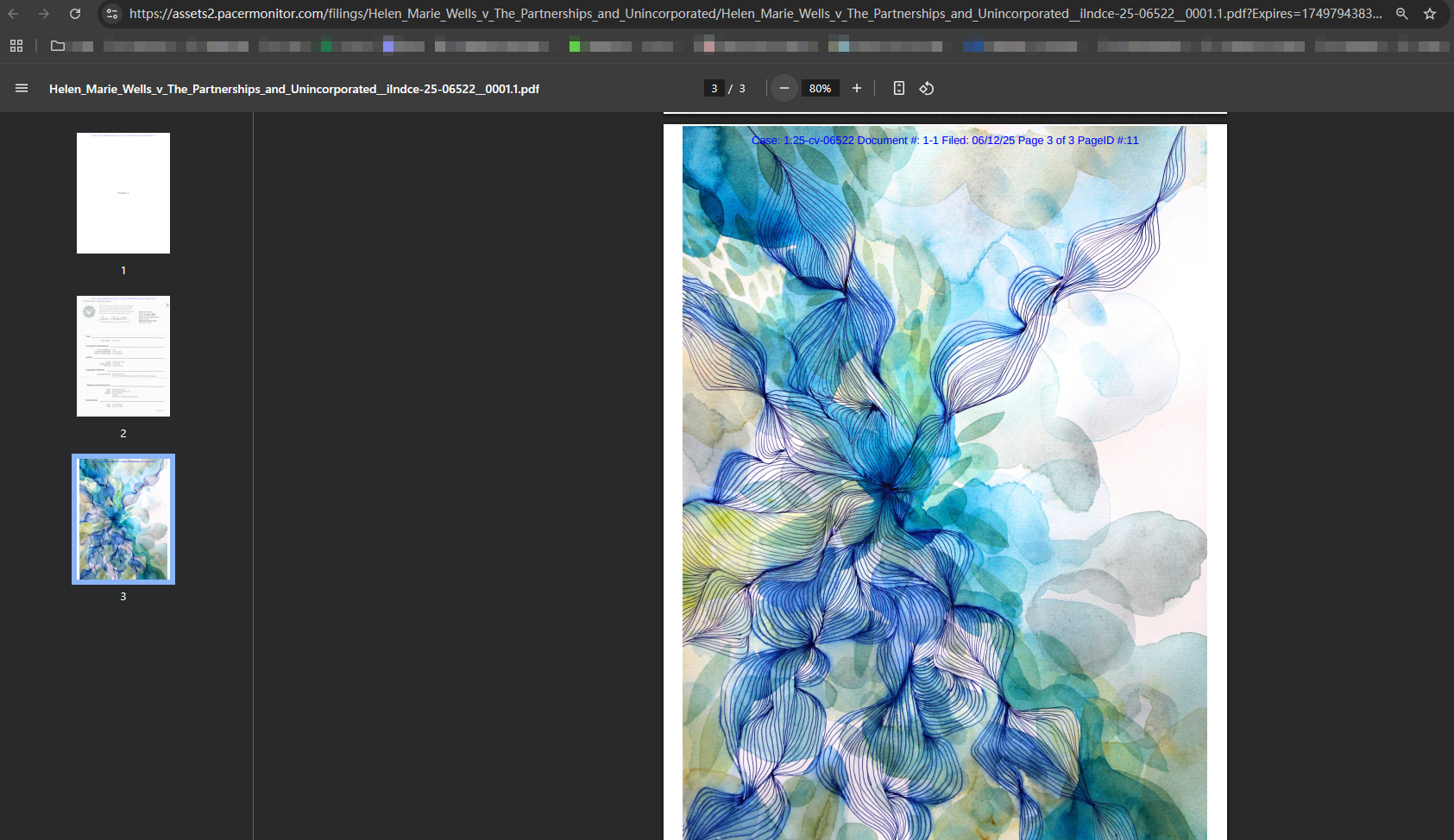Zoom in the PDF document
The image size is (1454, 840).
click(x=857, y=88)
